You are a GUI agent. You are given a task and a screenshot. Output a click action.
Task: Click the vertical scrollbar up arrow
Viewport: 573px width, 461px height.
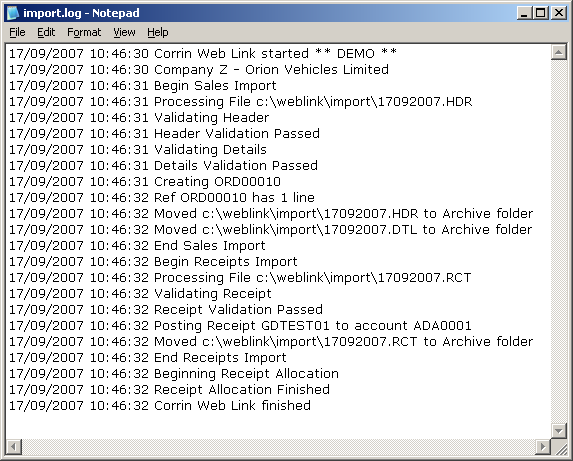coord(559,52)
